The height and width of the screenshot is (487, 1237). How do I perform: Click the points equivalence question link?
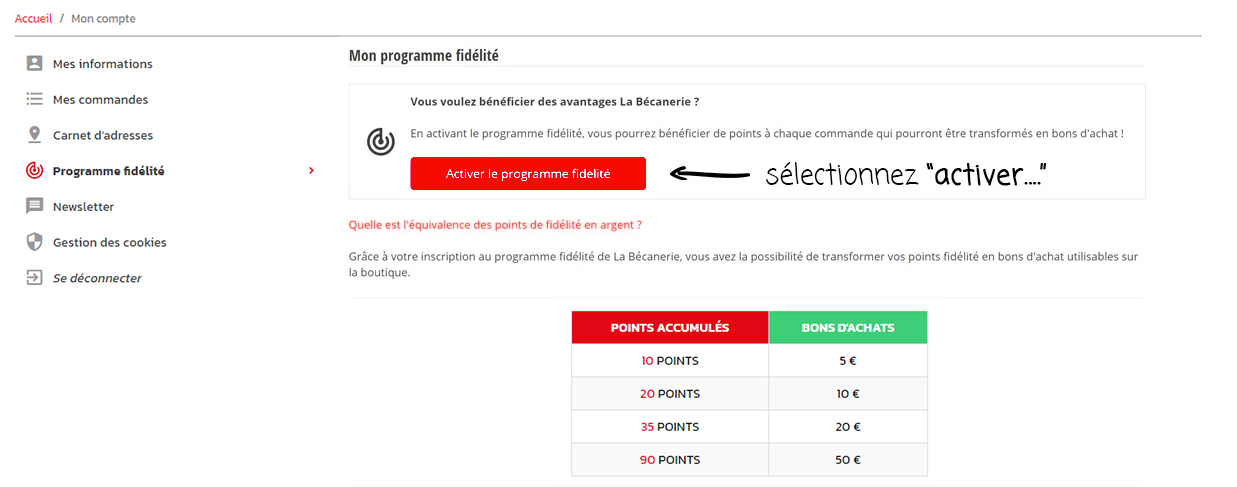click(x=495, y=225)
